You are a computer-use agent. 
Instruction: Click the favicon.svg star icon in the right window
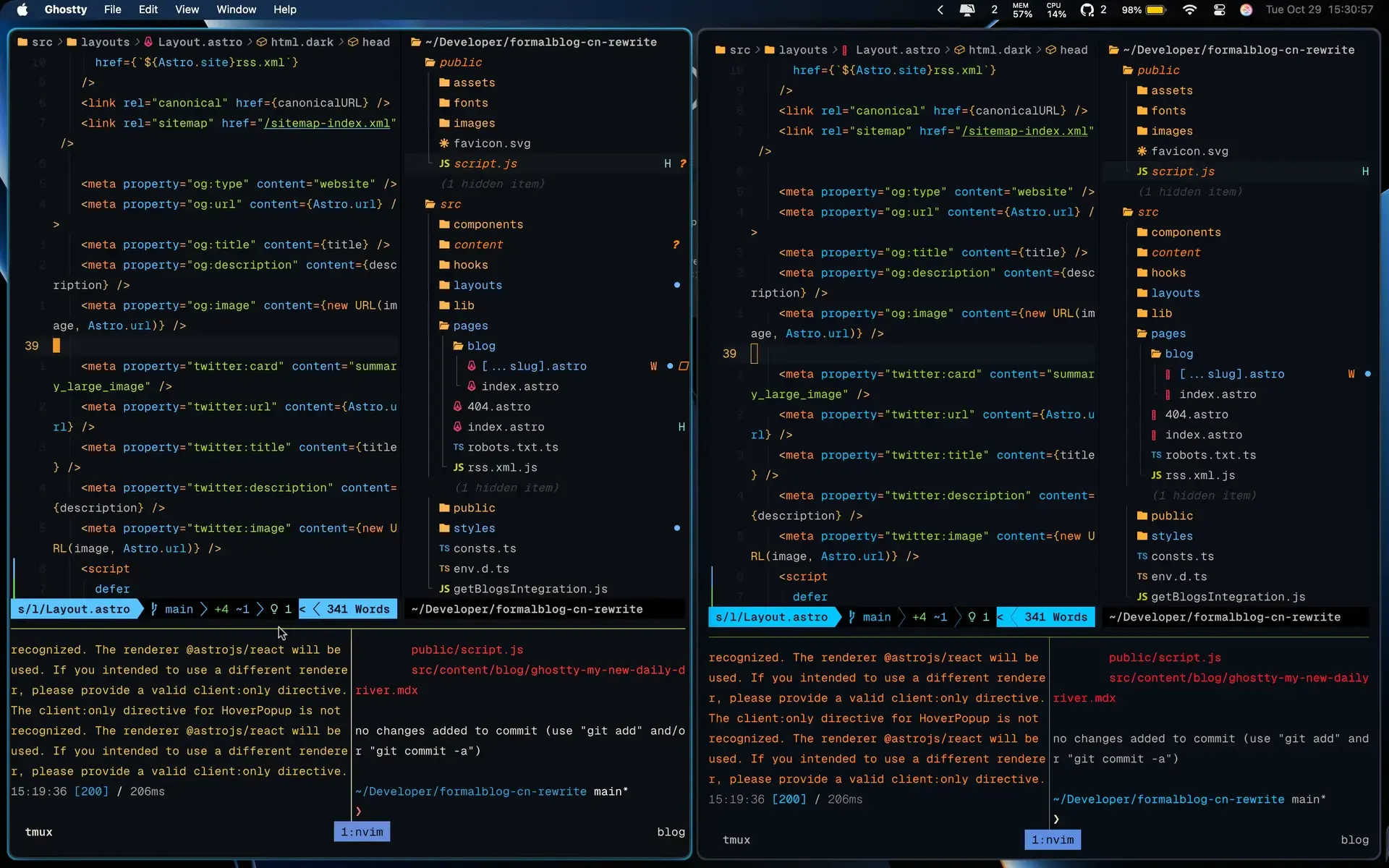click(x=1142, y=151)
